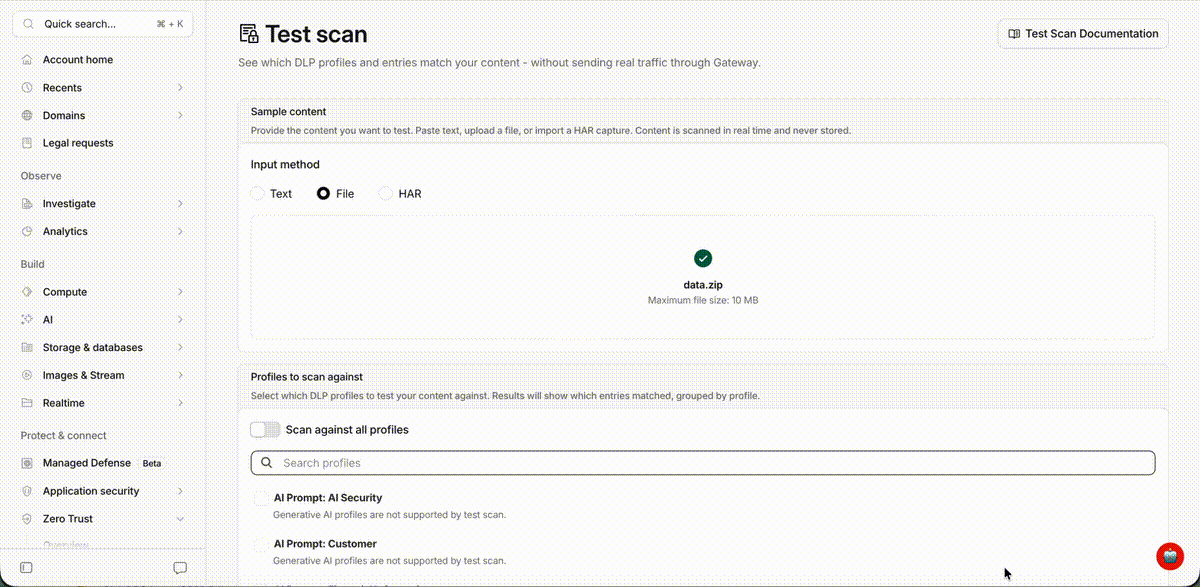Click the Beta badge next to Managed Defense
Viewport: 1200px width, 587px height.
[152, 464]
